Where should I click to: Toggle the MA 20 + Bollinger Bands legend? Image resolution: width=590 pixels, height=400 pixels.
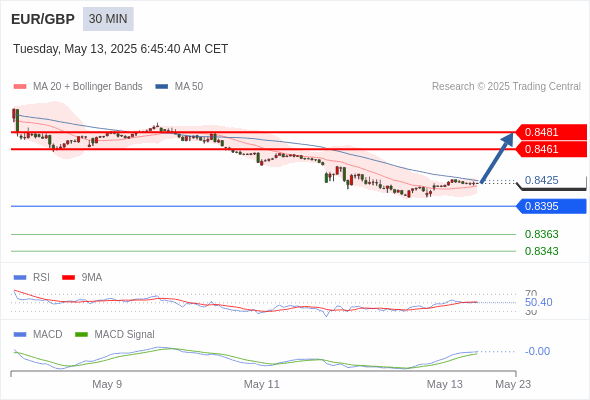[78, 87]
